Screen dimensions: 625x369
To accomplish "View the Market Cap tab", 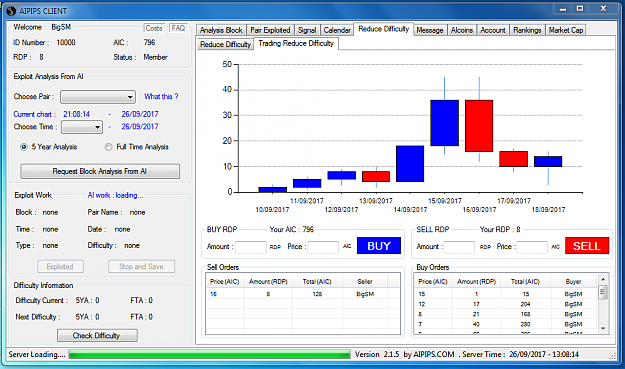I will (566, 30).
